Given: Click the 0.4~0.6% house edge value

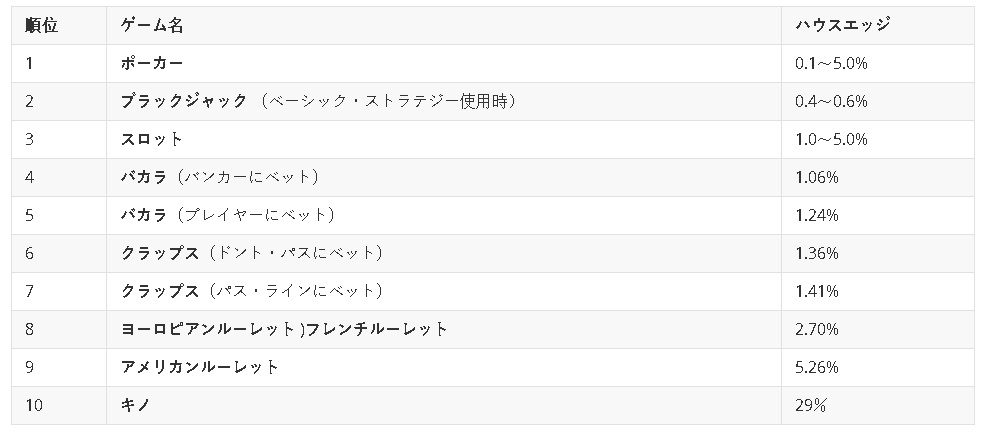Looking at the screenshot, I should [830, 101].
